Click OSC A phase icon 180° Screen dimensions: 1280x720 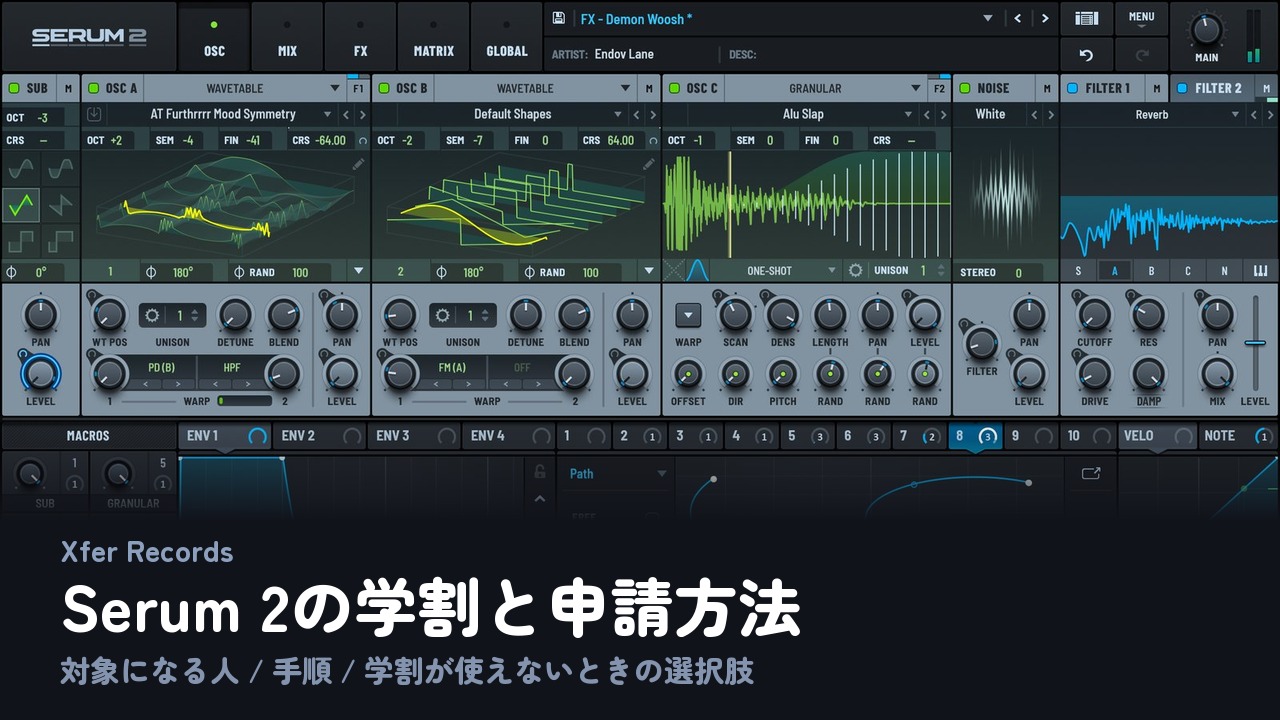pos(152,272)
